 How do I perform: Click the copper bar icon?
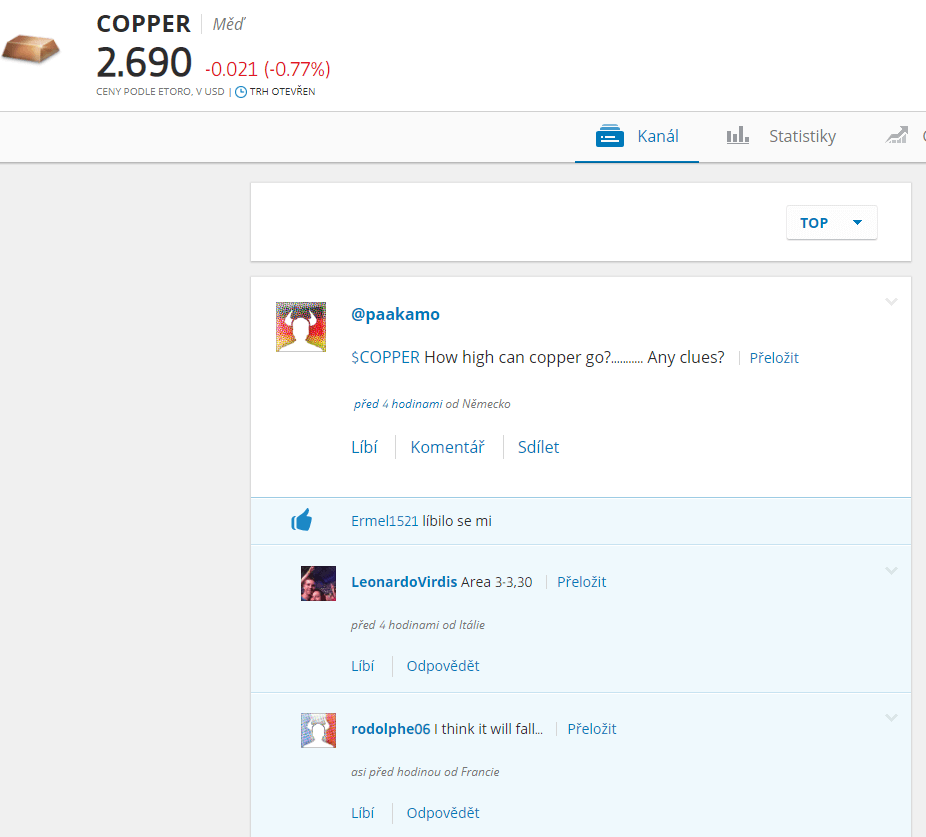click(x=30, y=48)
